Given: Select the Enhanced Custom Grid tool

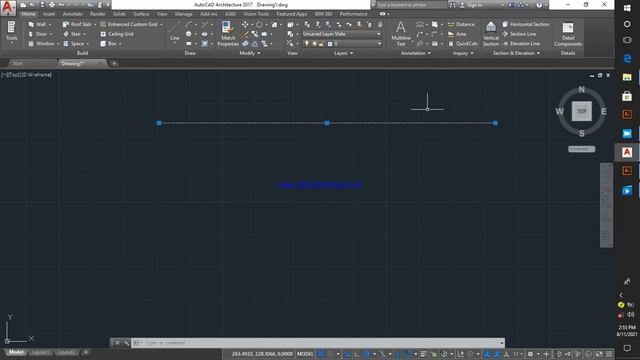Looking at the screenshot, I should 129,24.
